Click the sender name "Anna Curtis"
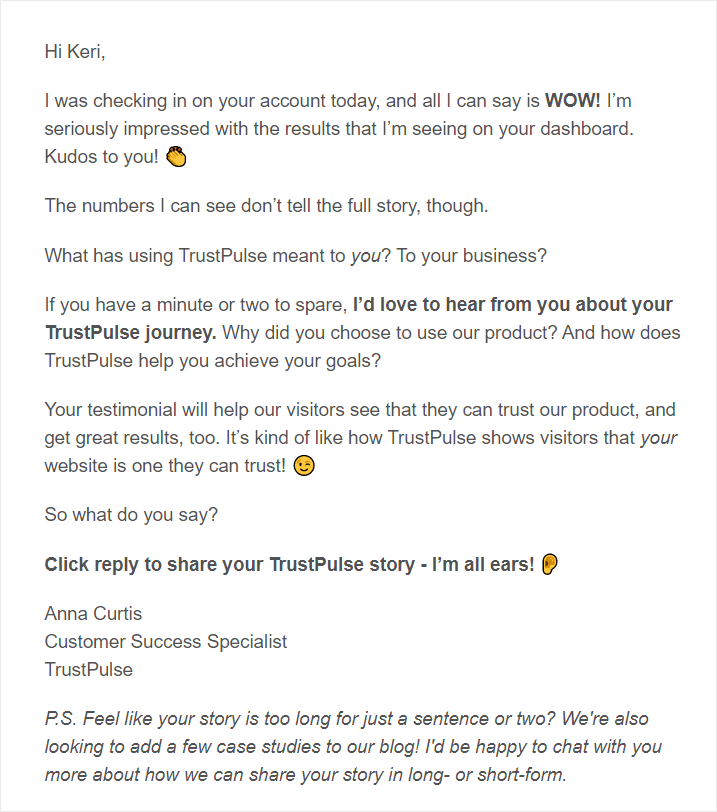Viewport: 717px width, 812px height. (93, 613)
